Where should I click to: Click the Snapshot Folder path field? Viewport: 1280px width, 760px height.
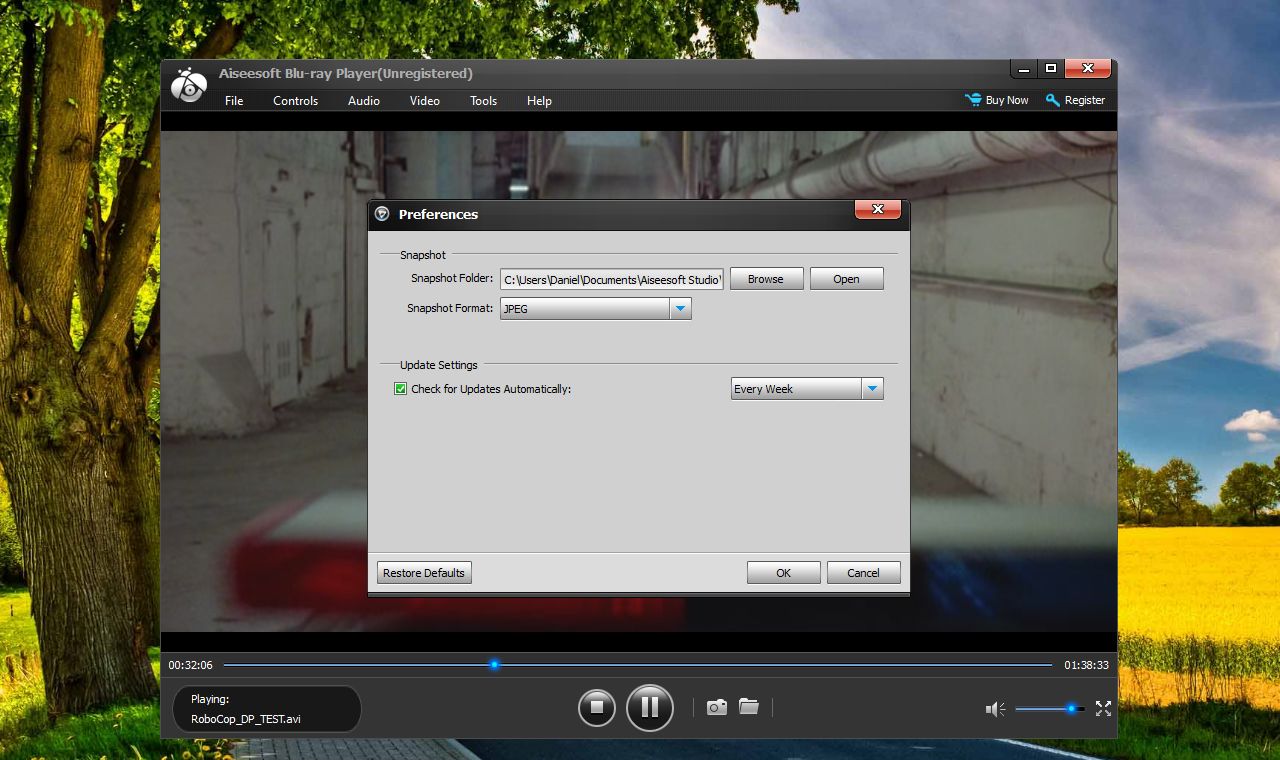pyautogui.click(x=612, y=280)
